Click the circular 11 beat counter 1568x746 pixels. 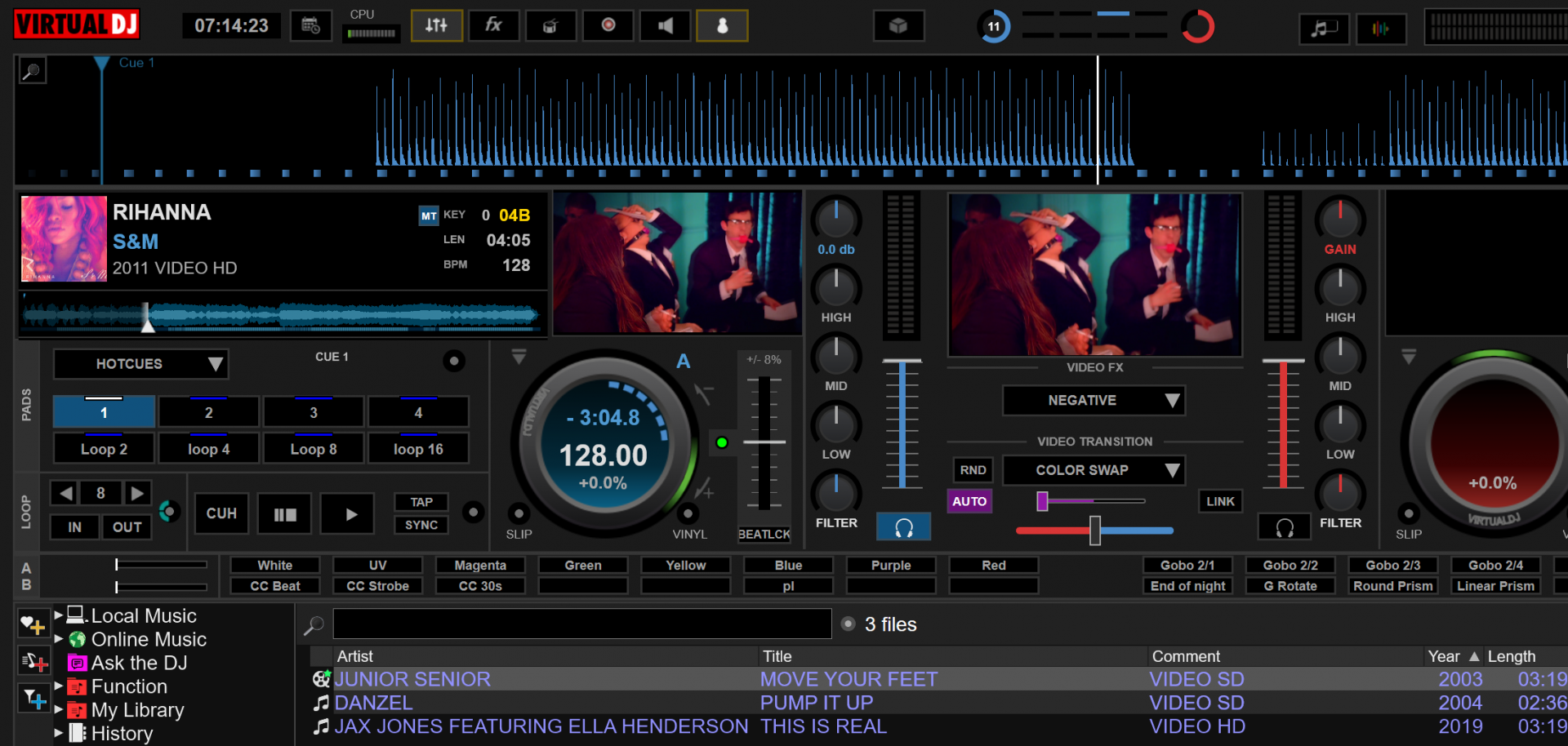[994, 26]
